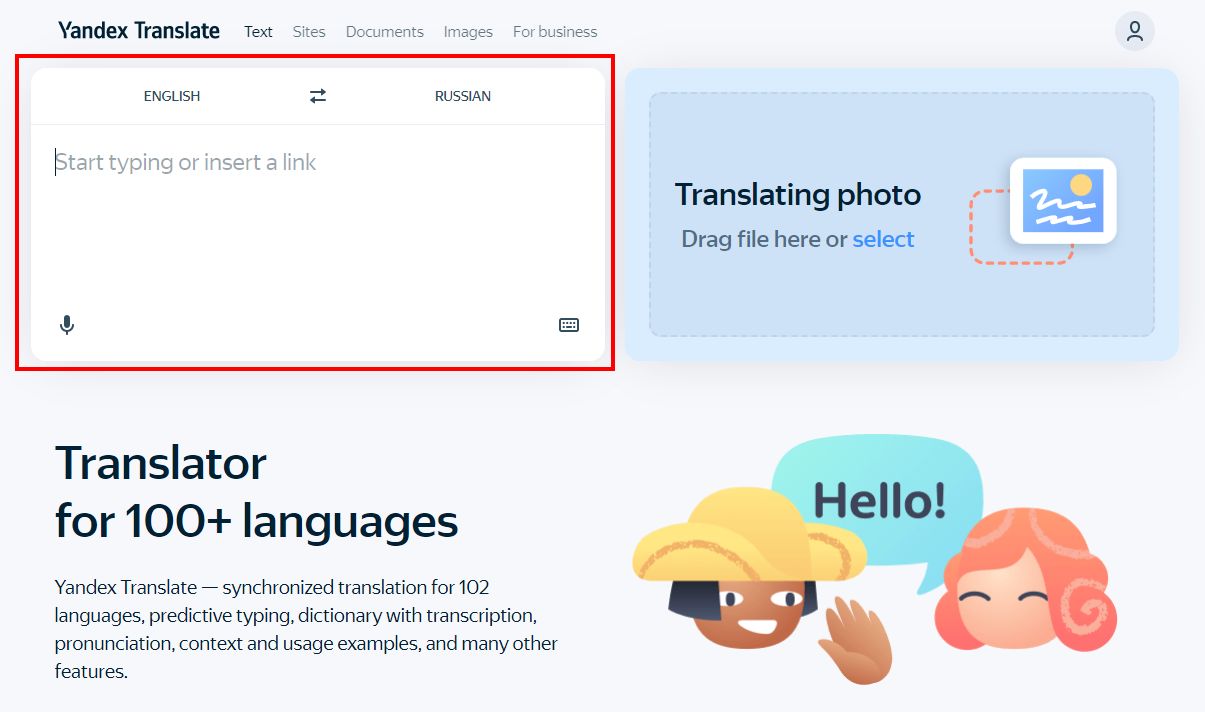This screenshot has width=1205, height=712.
Task: Switch to the Sites tab
Action: tap(309, 32)
